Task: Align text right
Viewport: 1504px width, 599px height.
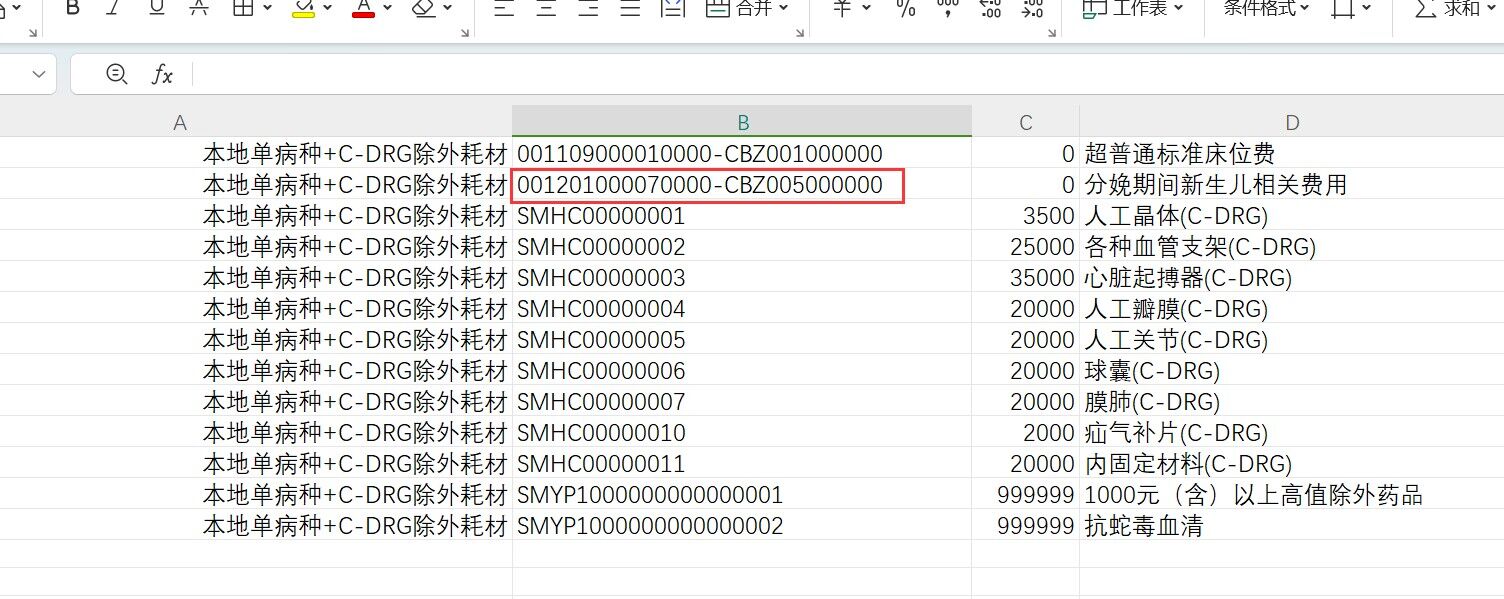Action: click(x=588, y=8)
